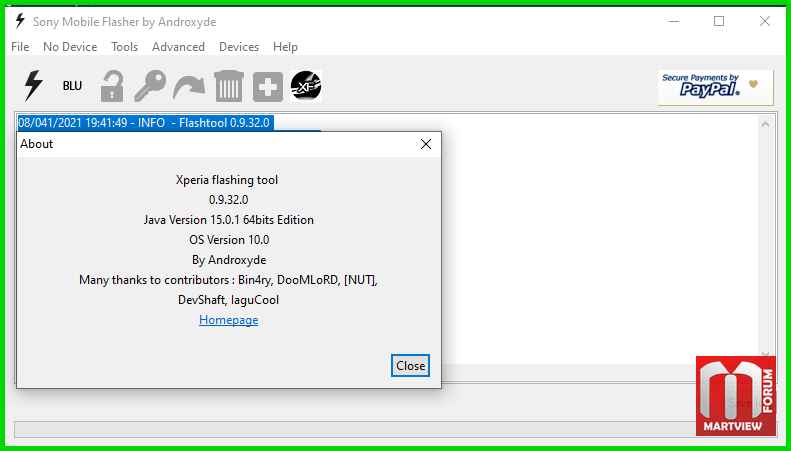Follow the Homepage link
Image resolution: width=791 pixels, height=451 pixels.
point(229,320)
